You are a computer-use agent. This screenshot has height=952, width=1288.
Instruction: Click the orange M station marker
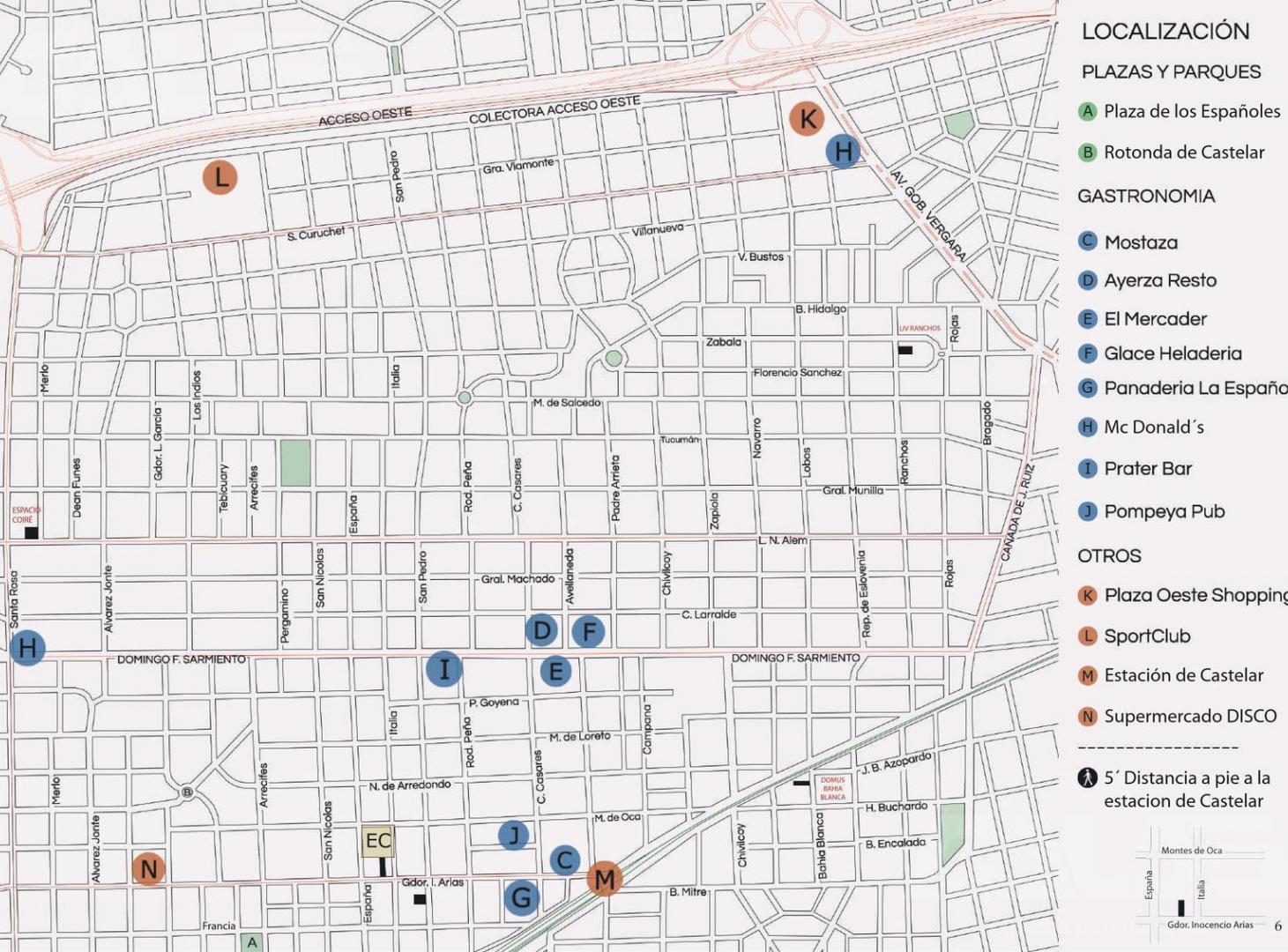(605, 879)
